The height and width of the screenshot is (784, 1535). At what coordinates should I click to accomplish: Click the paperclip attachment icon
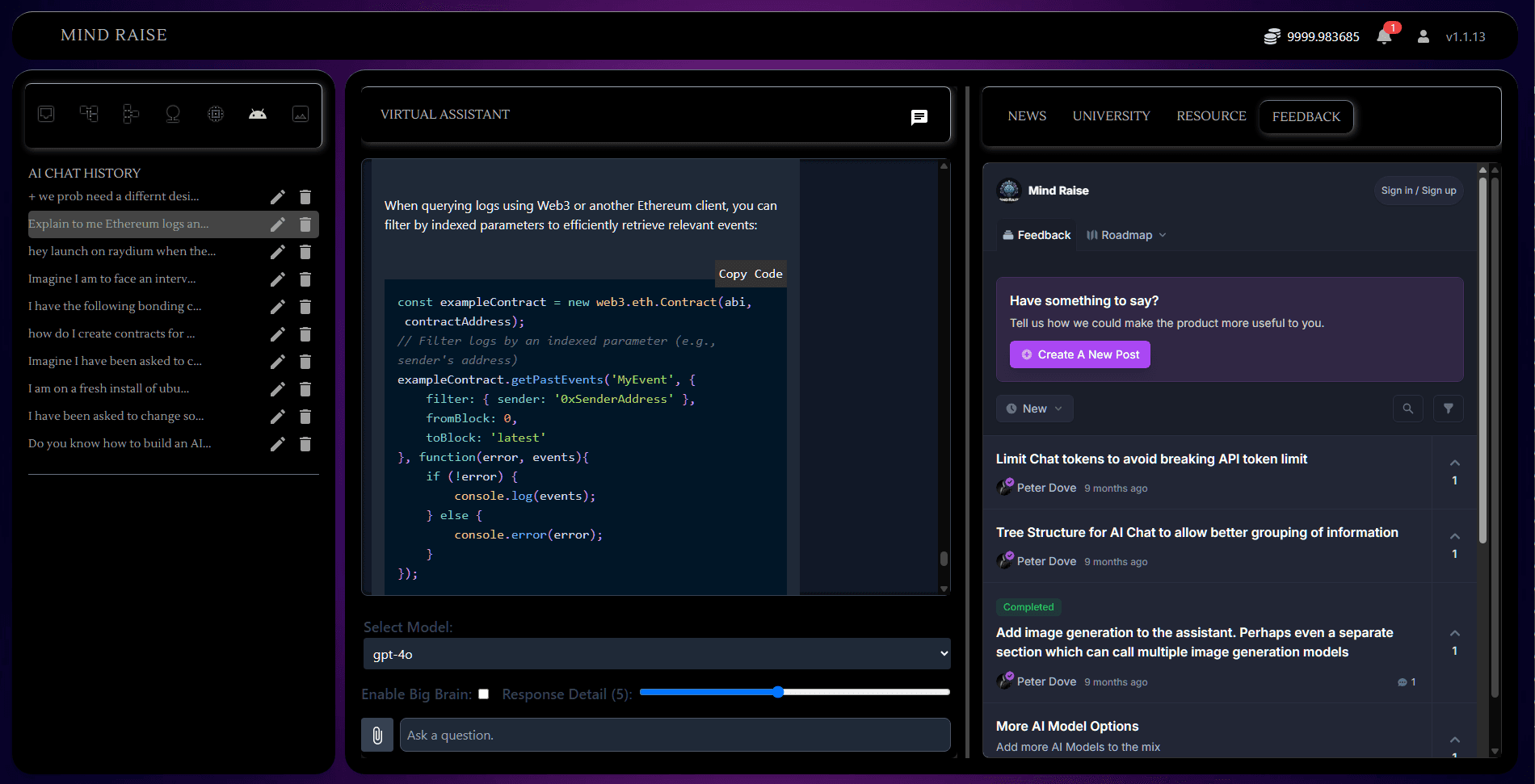[x=377, y=735]
